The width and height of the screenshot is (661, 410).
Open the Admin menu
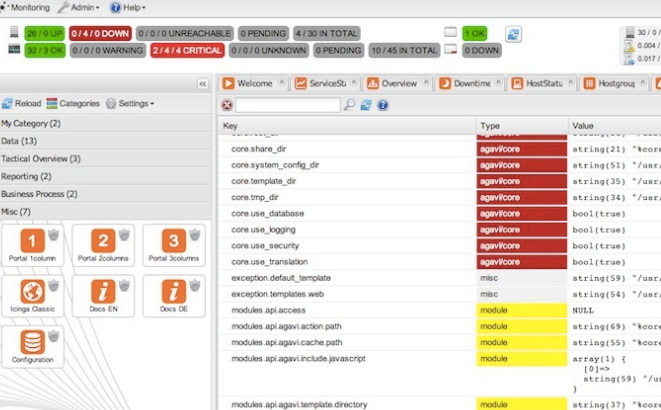coord(78,7)
